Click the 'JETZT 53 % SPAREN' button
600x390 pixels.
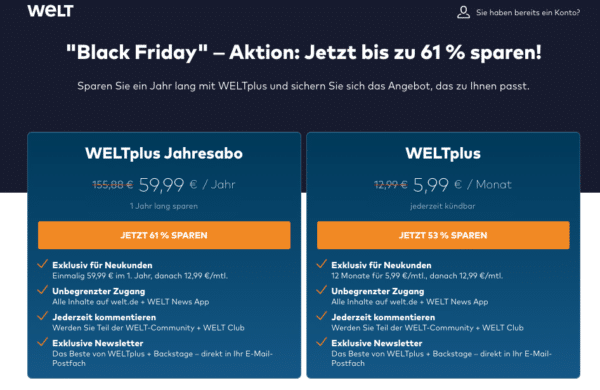pos(443,235)
